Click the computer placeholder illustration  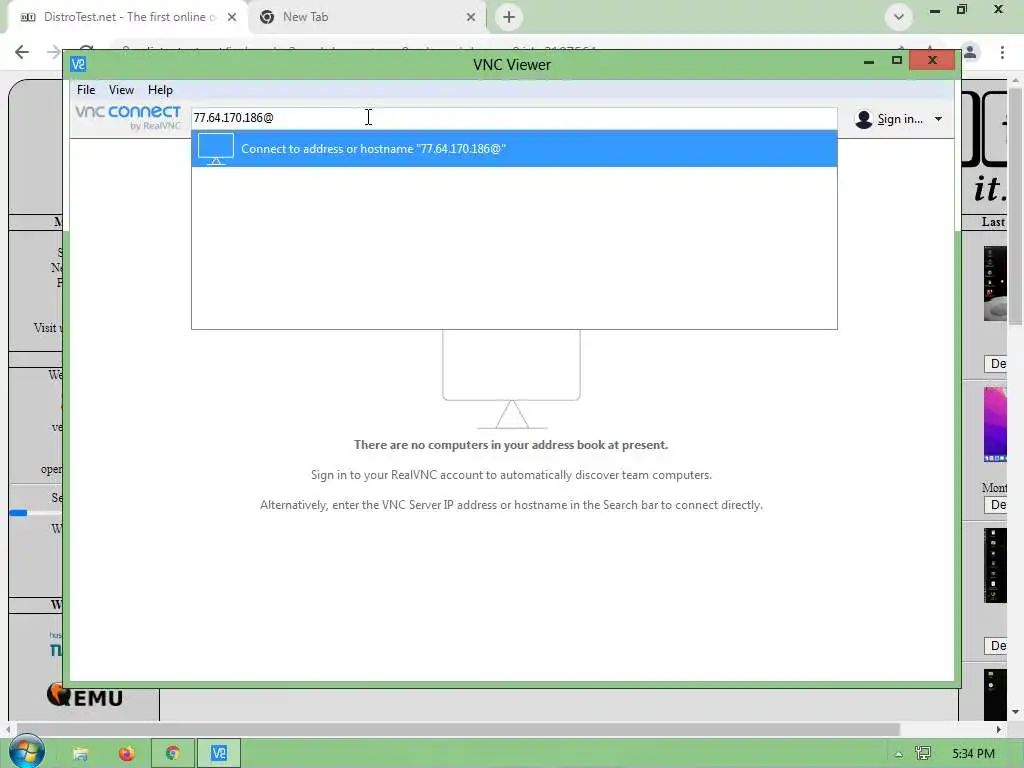tap(511, 380)
